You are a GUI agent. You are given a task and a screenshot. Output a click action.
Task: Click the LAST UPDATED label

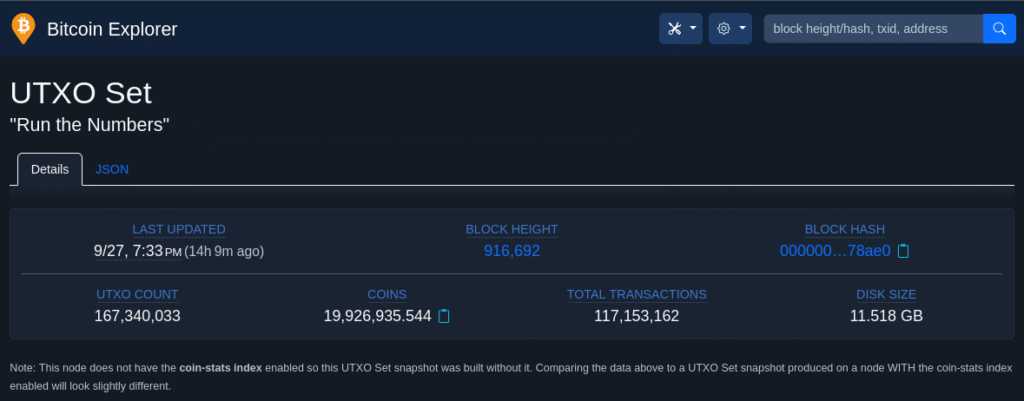coord(179,229)
